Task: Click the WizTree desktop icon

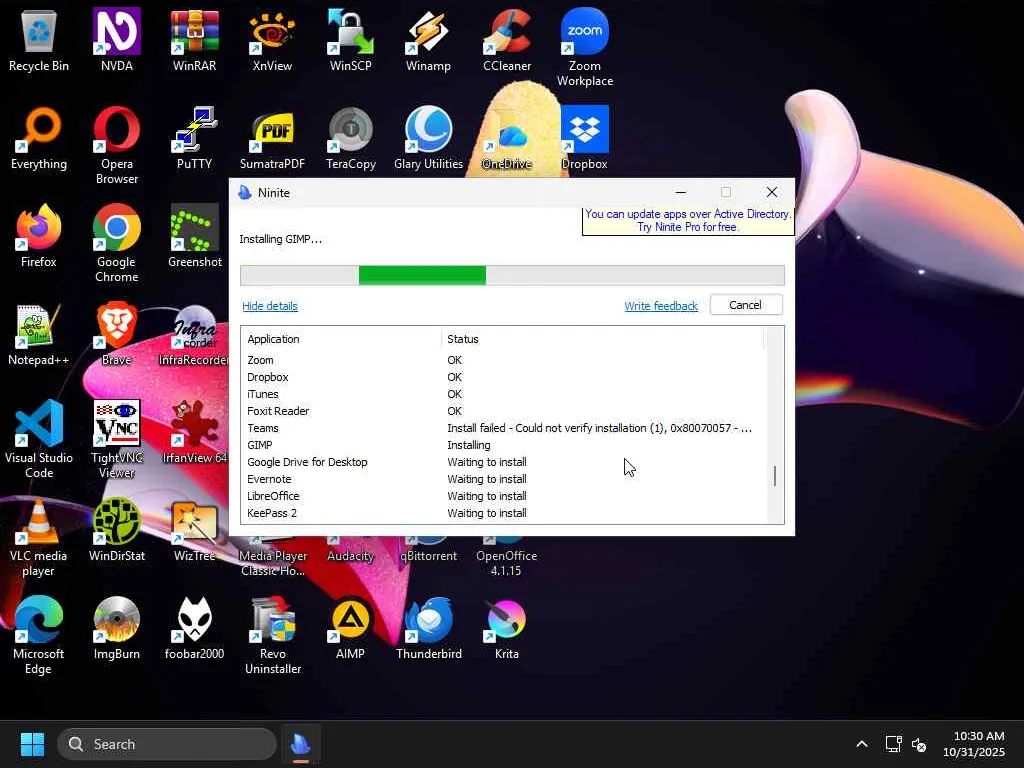Action: coord(195,530)
